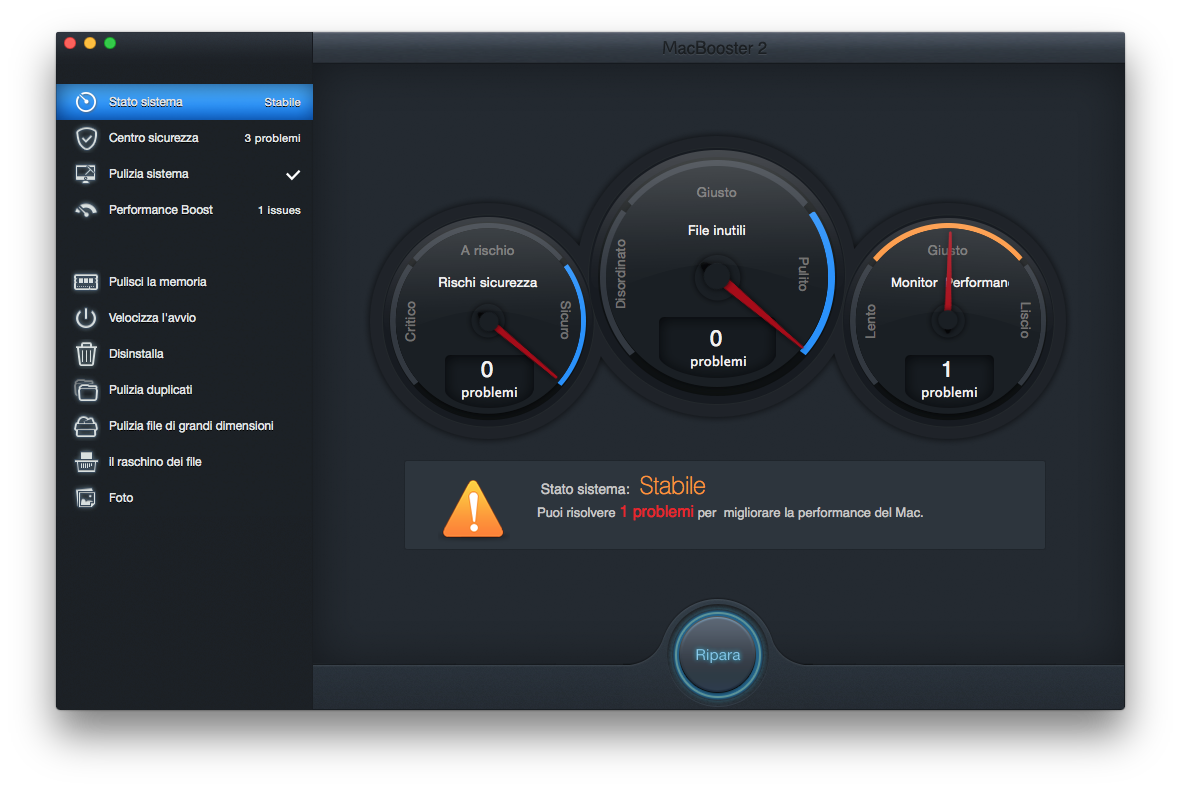This screenshot has width=1181, height=790.
Task: Open il raschino dei file tool
Action: pyautogui.click(x=185, y=462)
